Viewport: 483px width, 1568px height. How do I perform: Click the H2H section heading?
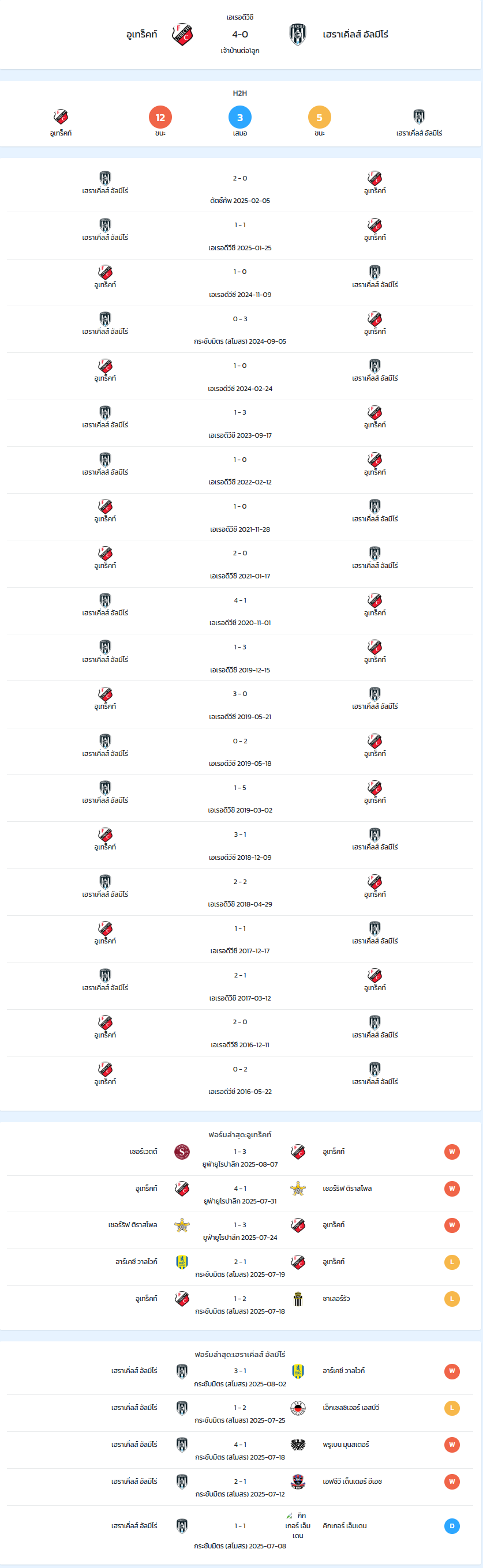(240, 93)
